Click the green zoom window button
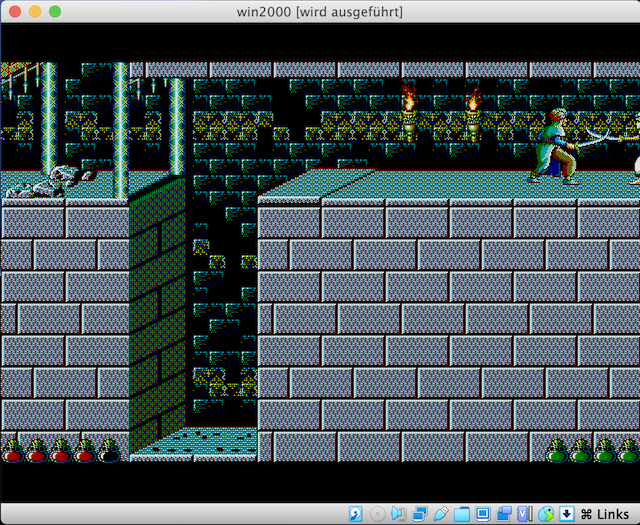This screenshot has width=640, height=525. pos(55,11)
